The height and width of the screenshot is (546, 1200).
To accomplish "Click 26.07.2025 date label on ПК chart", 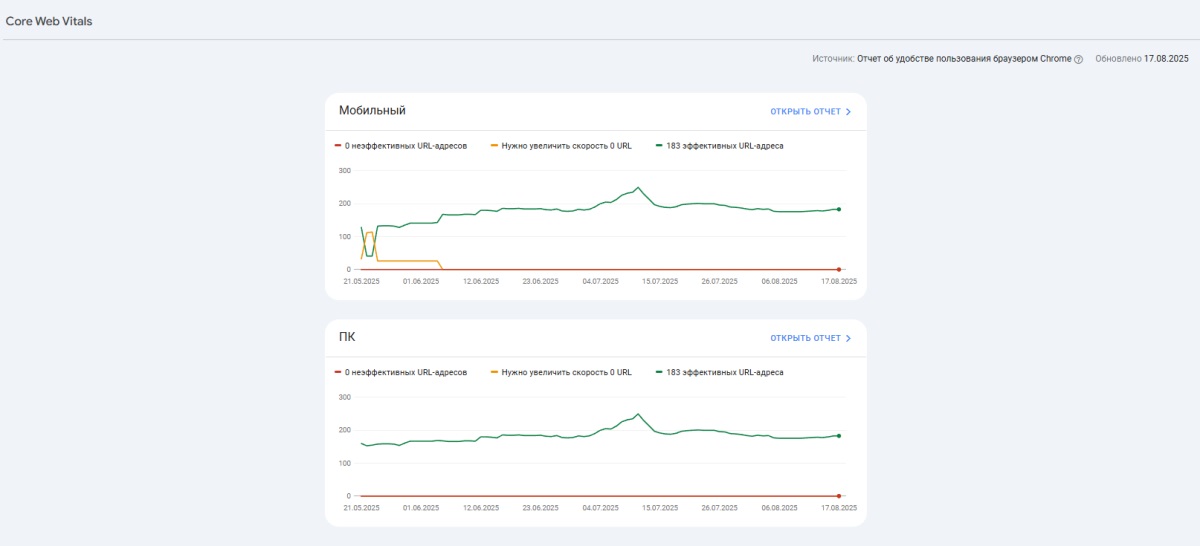I will pyautogui.click(x=719, y=508).
